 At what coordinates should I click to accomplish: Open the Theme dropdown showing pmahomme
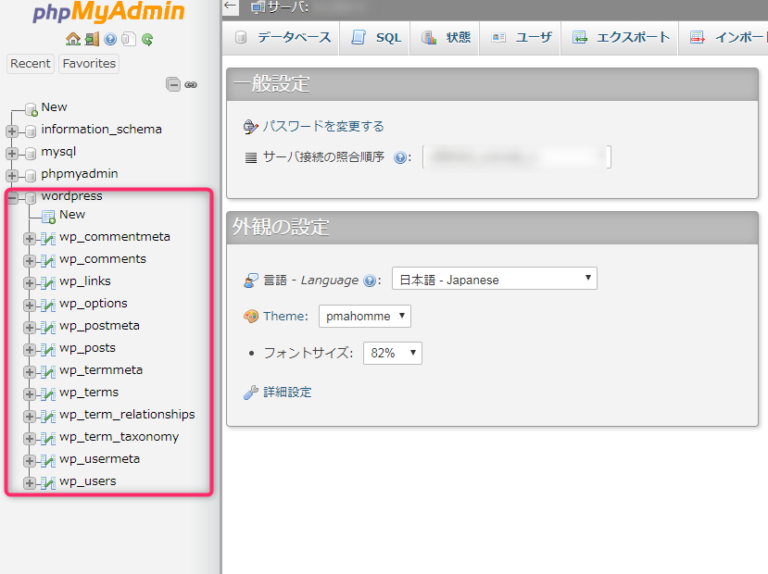[x=364, y=316]
